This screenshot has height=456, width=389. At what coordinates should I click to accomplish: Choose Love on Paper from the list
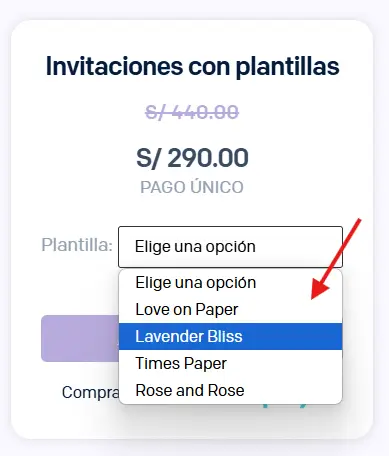(x=230, y=310)
